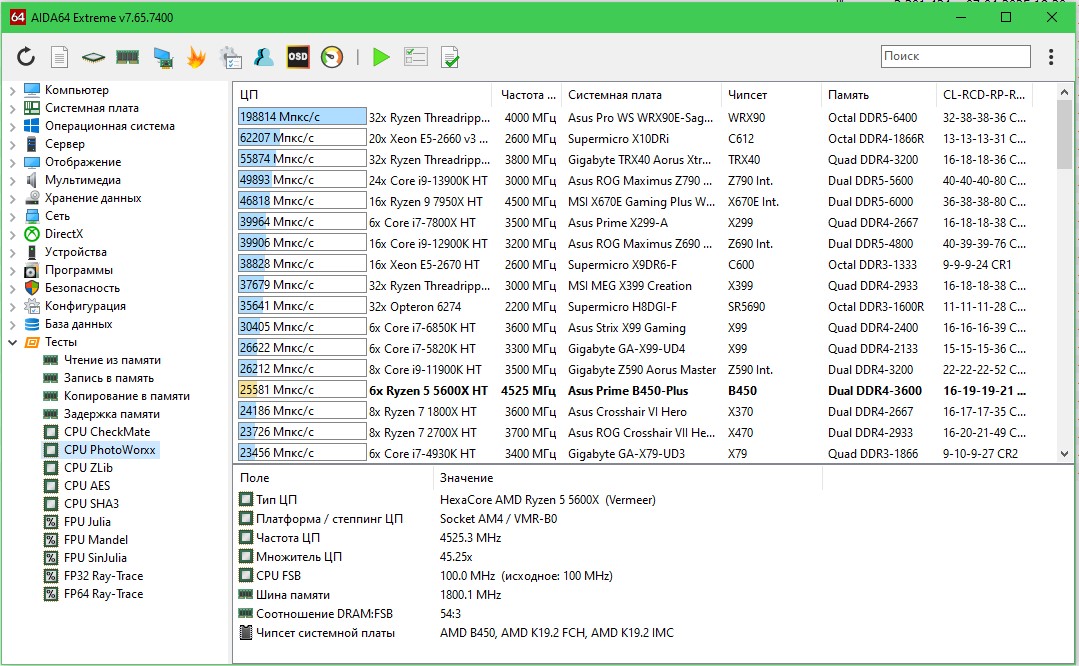Open the FPU Julia test
The width and height of the screenshot is (1079, 666).
pos(87,522)
